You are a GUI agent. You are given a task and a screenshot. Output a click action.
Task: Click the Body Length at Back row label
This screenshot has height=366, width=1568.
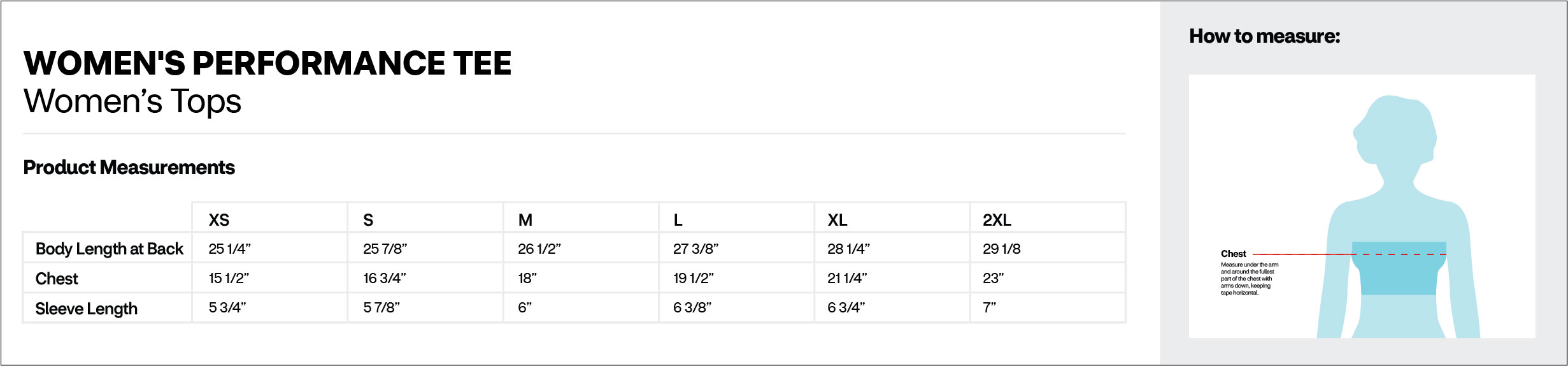coord(110,249)
